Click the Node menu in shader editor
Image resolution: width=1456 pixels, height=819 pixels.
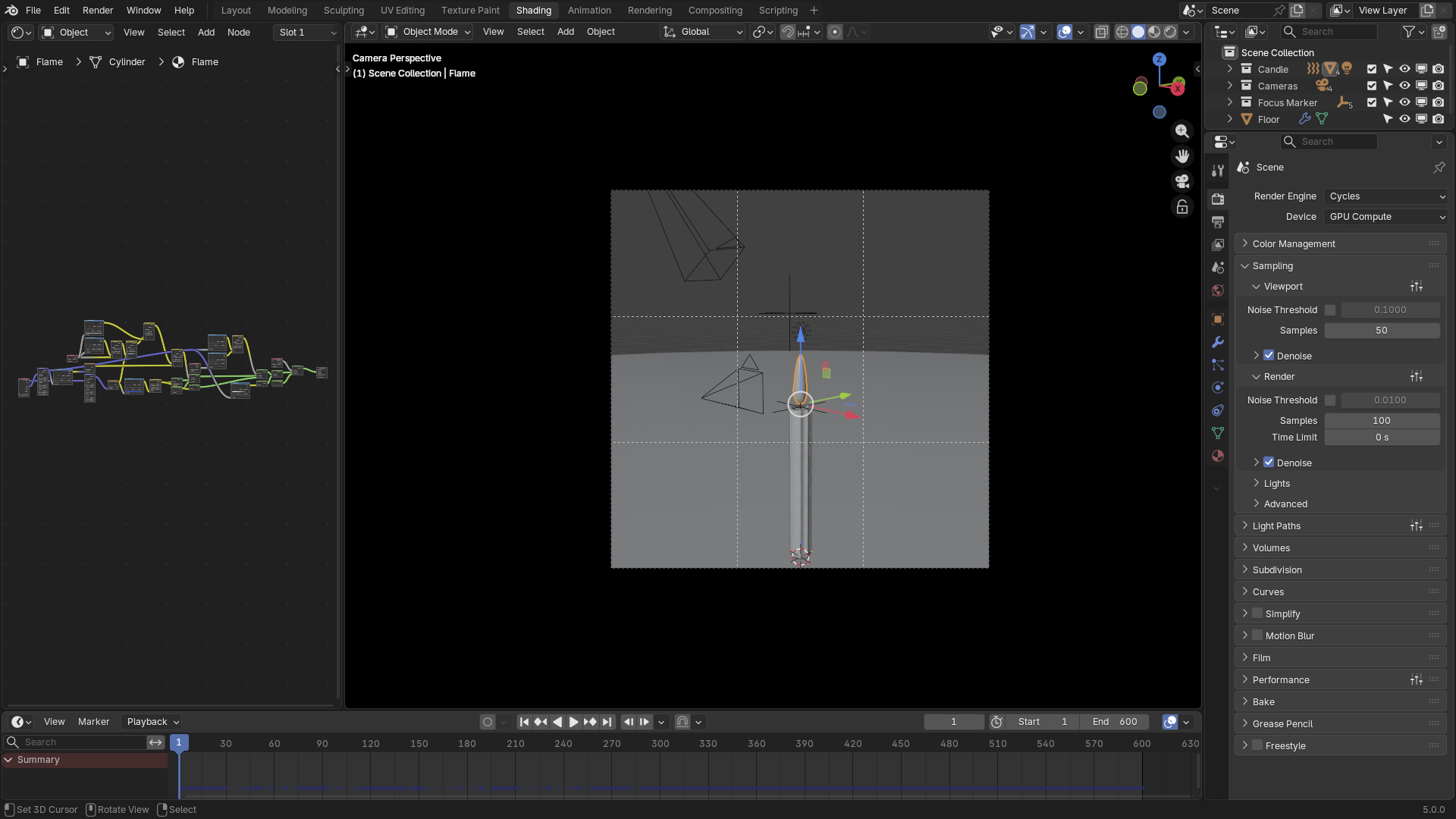click(x=238, y=33)
